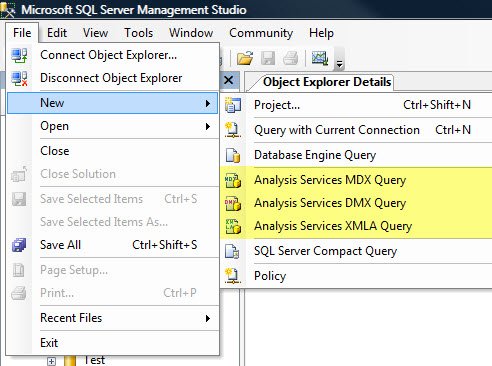Click the MDX Query icon
Screen dimensions: 492x366
(233, 180)
